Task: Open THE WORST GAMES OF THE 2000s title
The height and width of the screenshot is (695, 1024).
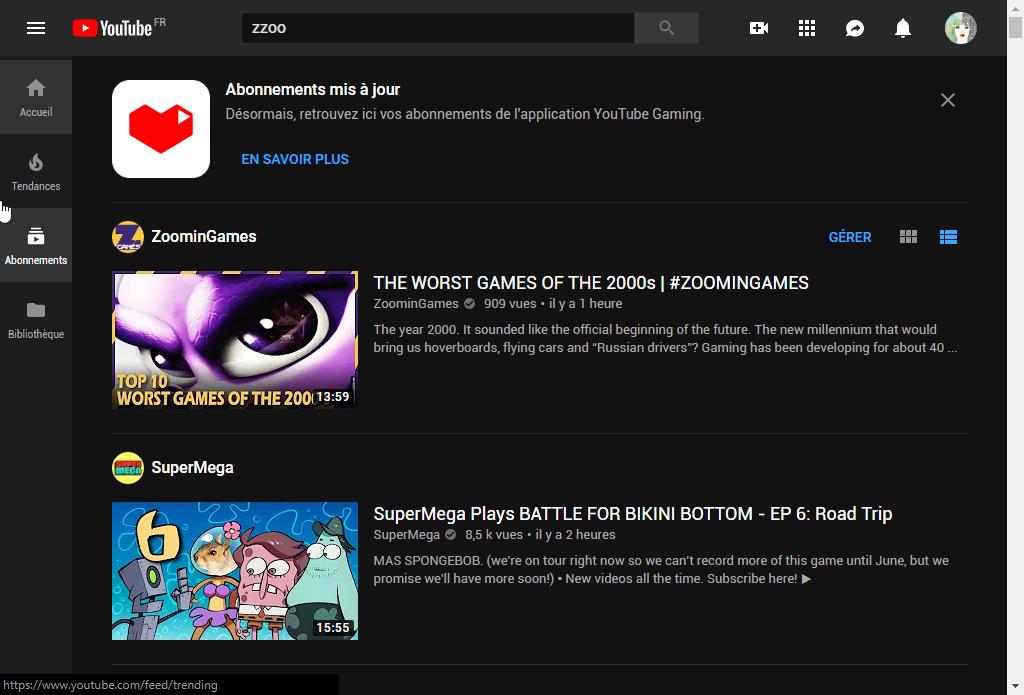Action: click(x=591, y=283)
